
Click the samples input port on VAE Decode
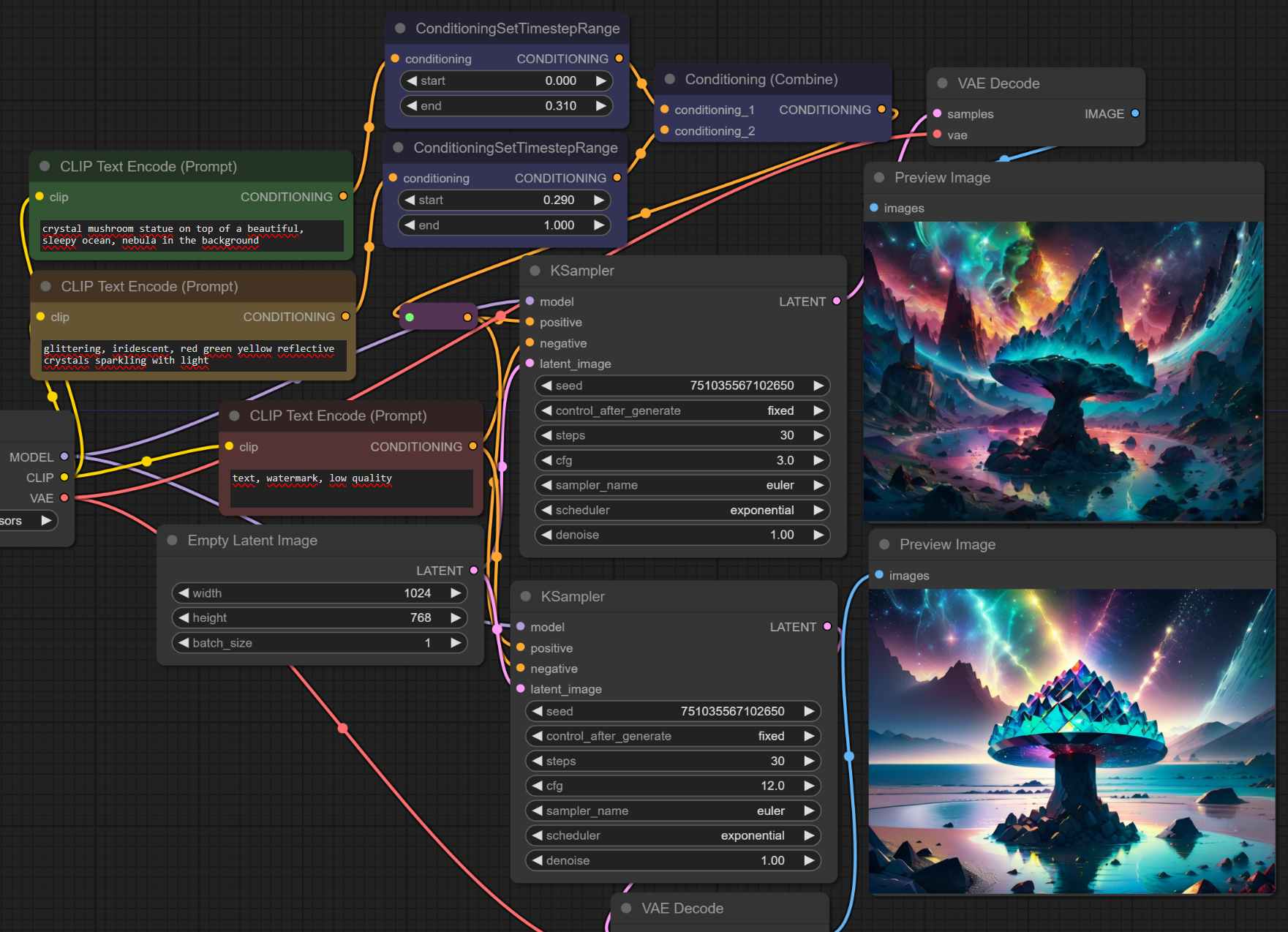937,113
